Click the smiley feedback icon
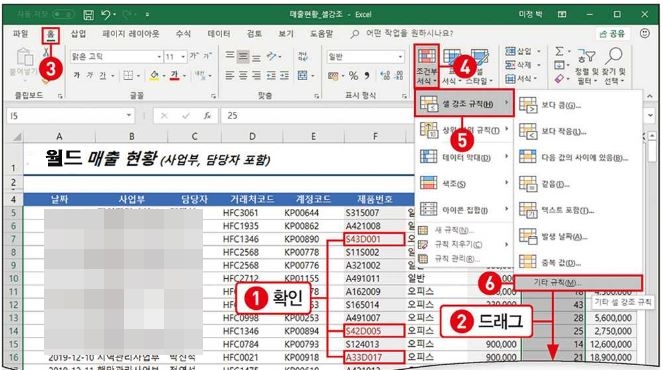663x370 pixels. click(x=644, y=33)
